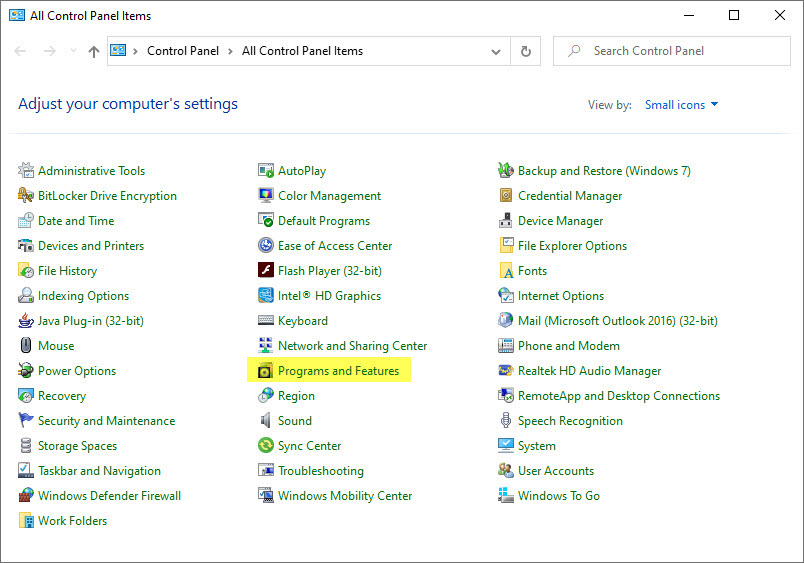Open the Windows Mobility Center link
The image size is (804, 563).
345,495
